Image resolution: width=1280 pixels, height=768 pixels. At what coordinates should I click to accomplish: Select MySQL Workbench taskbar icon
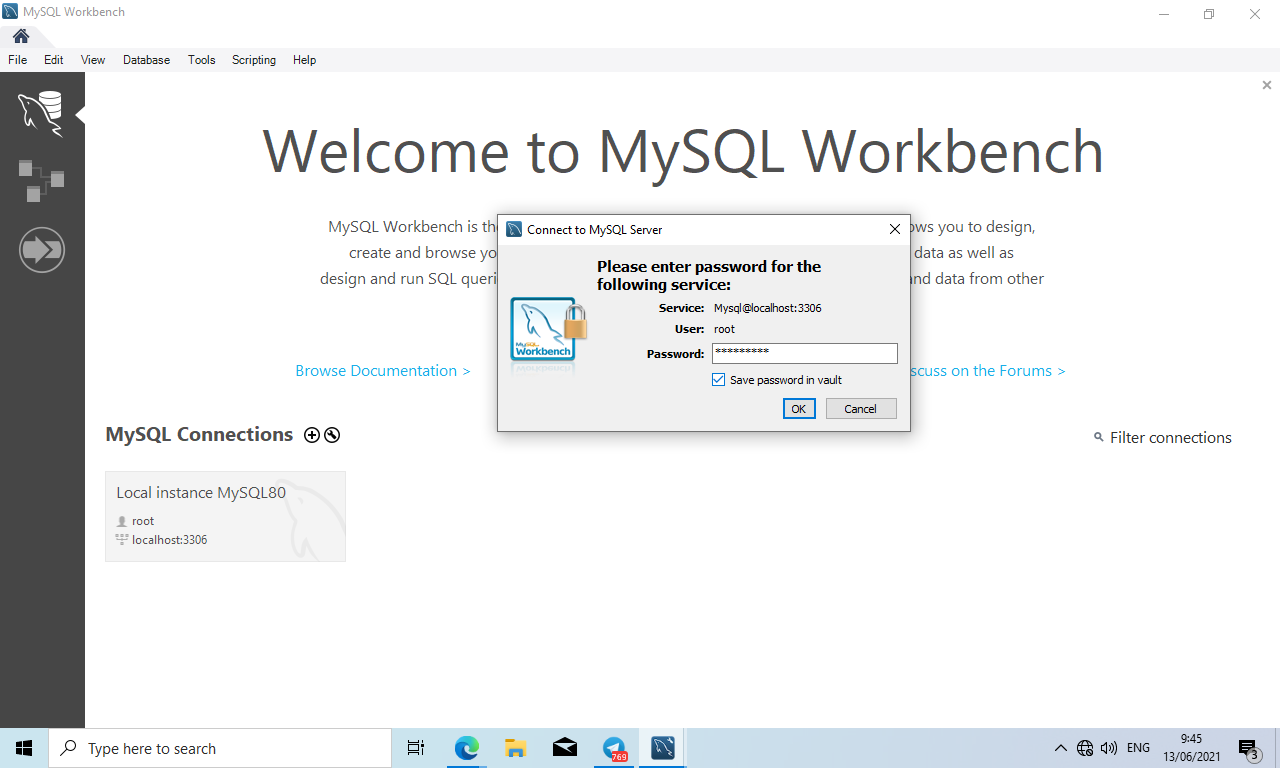[x=663, y=748]
